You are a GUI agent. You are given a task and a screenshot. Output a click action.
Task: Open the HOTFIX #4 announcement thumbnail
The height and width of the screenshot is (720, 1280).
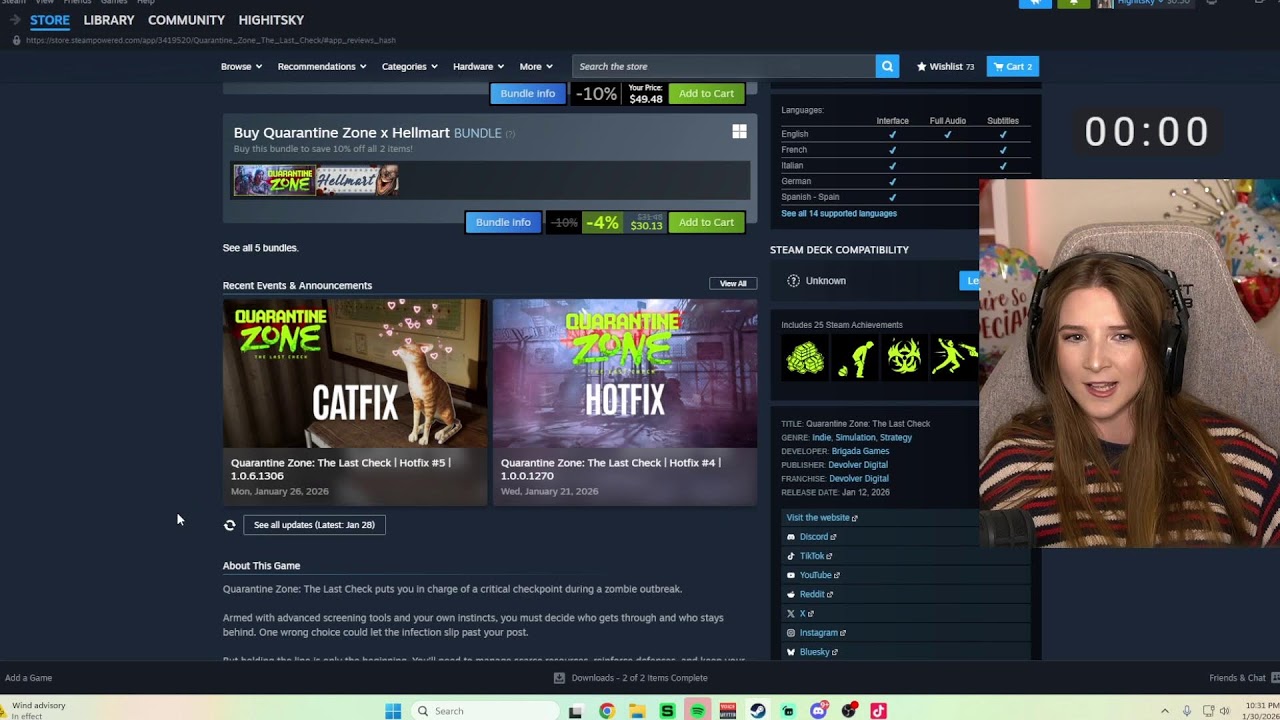click(625, 374)
